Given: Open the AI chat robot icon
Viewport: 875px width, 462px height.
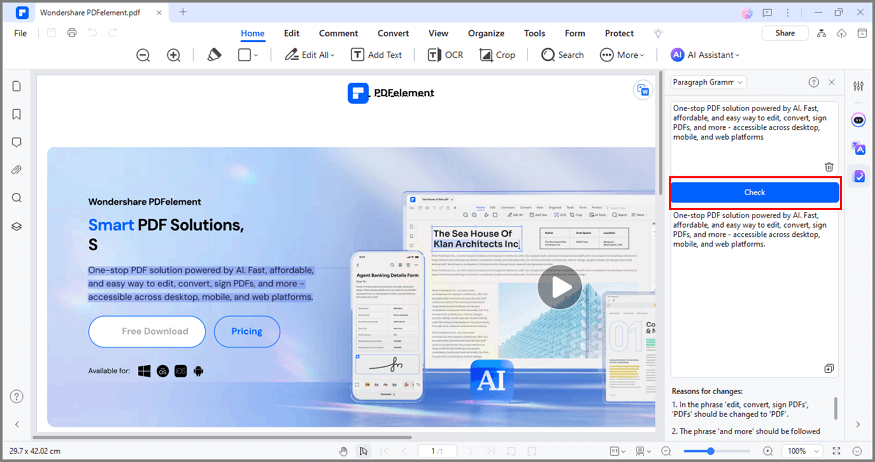Looking at the screenshot, I should click(x=858, y=120).
